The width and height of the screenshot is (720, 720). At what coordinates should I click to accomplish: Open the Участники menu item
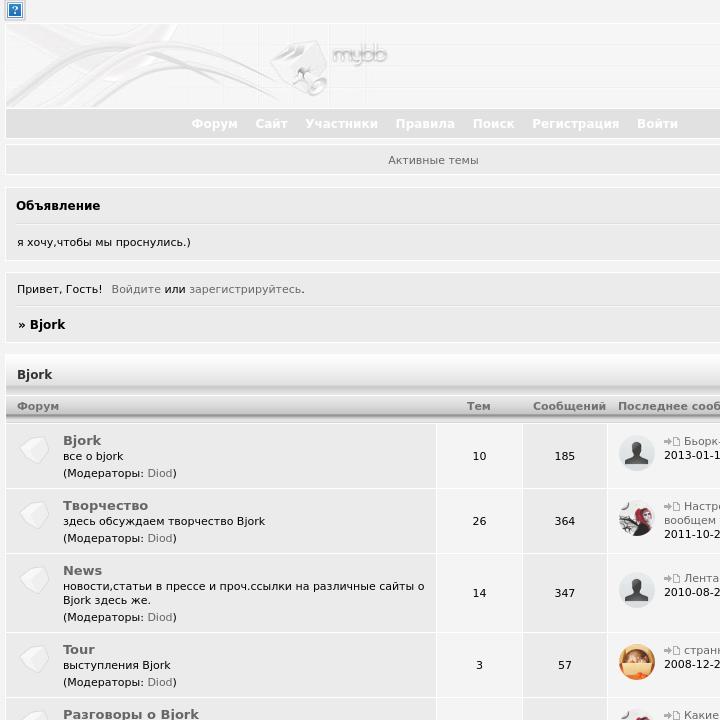(342, 124)
